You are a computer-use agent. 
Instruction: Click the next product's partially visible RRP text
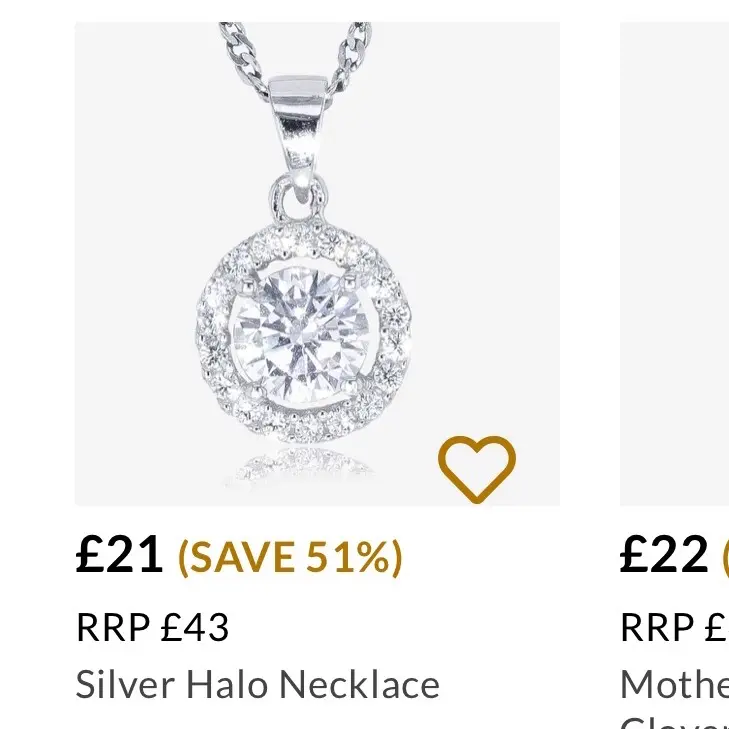674,627
